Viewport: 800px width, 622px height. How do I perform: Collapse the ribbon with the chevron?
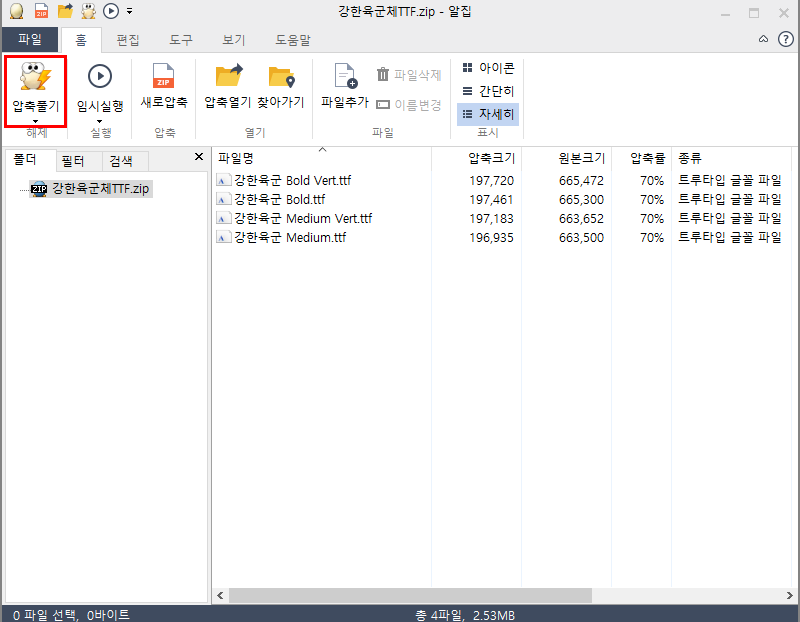pyautogui.click(x=762, y=39)
